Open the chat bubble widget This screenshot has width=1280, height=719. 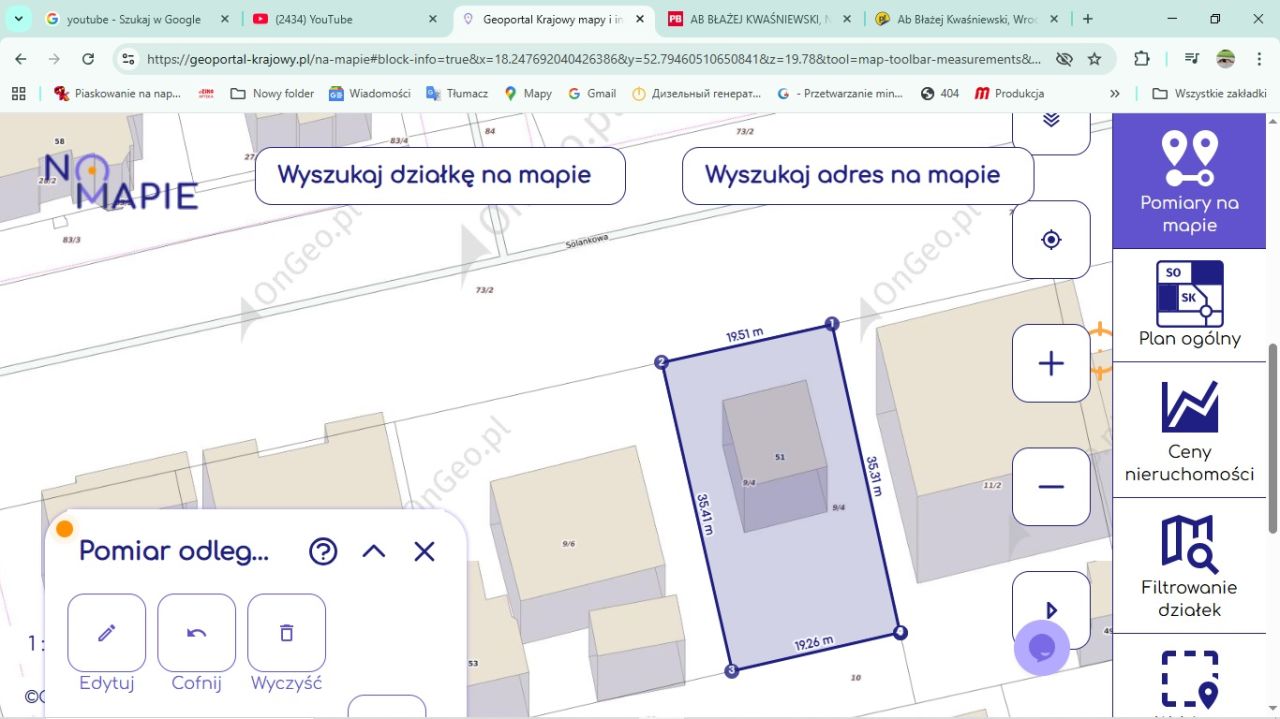click(1042, 648)
